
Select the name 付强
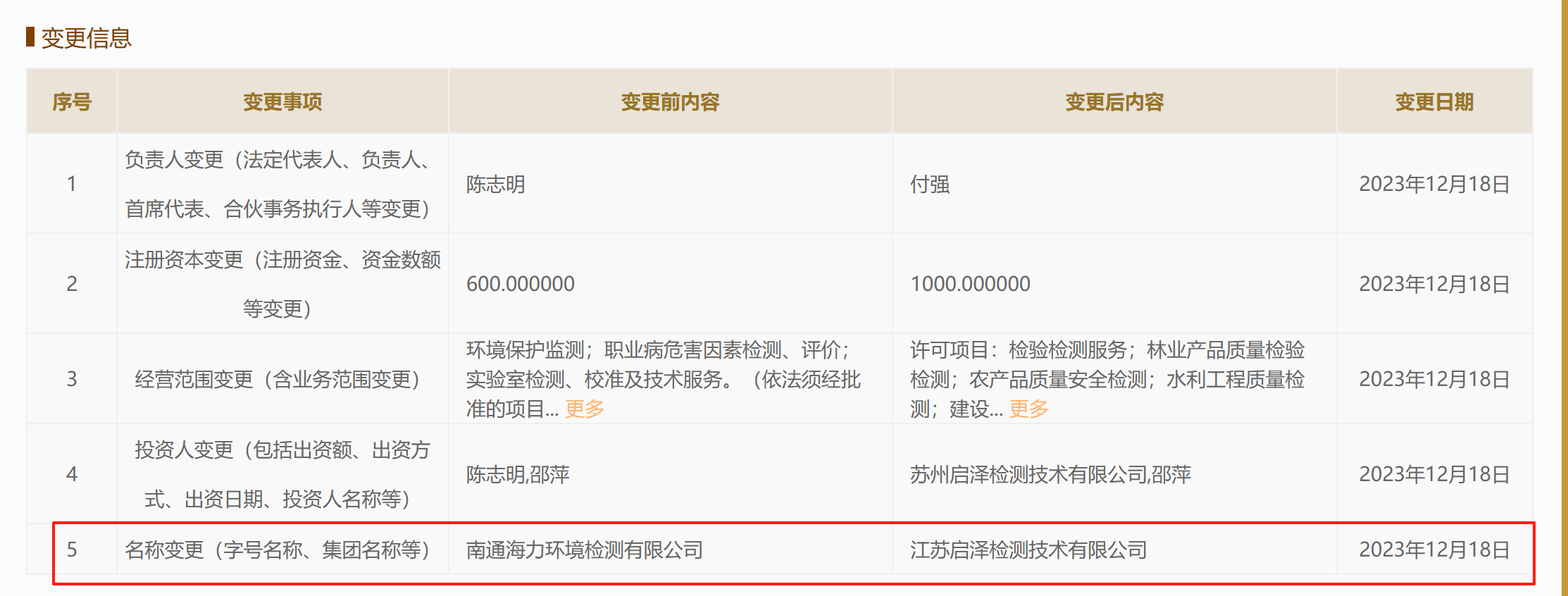[x=930, y=185]
